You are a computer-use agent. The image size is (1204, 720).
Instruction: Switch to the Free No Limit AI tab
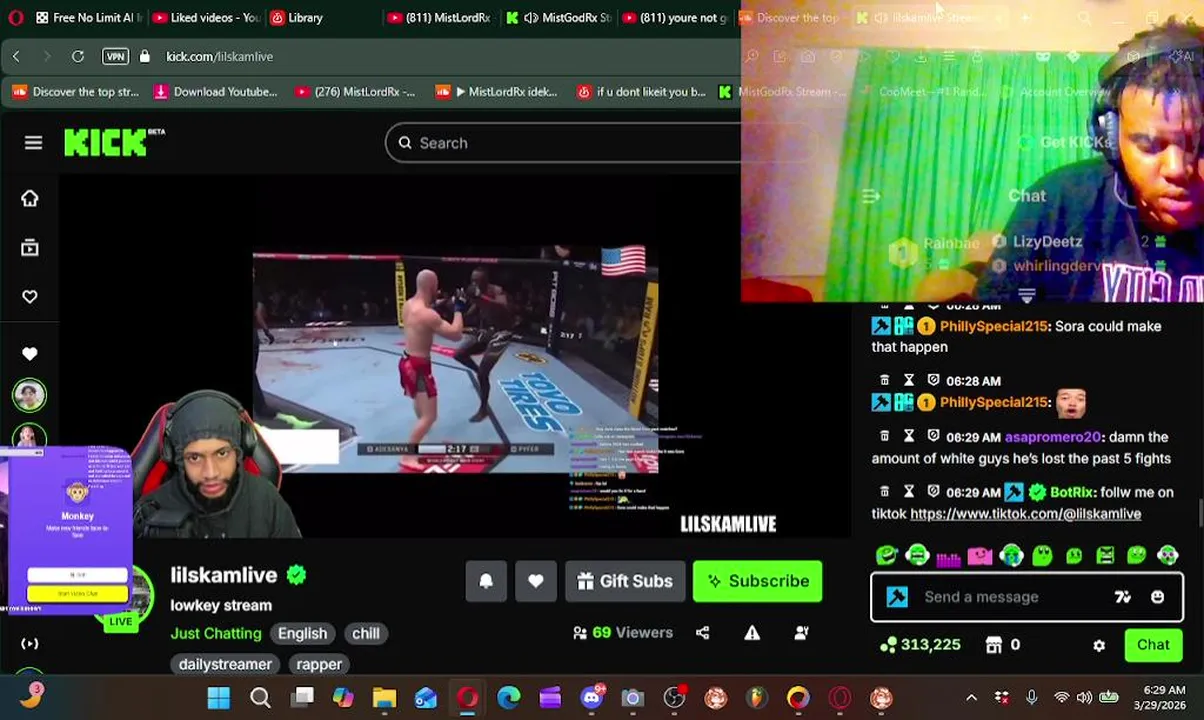point(88,17)
